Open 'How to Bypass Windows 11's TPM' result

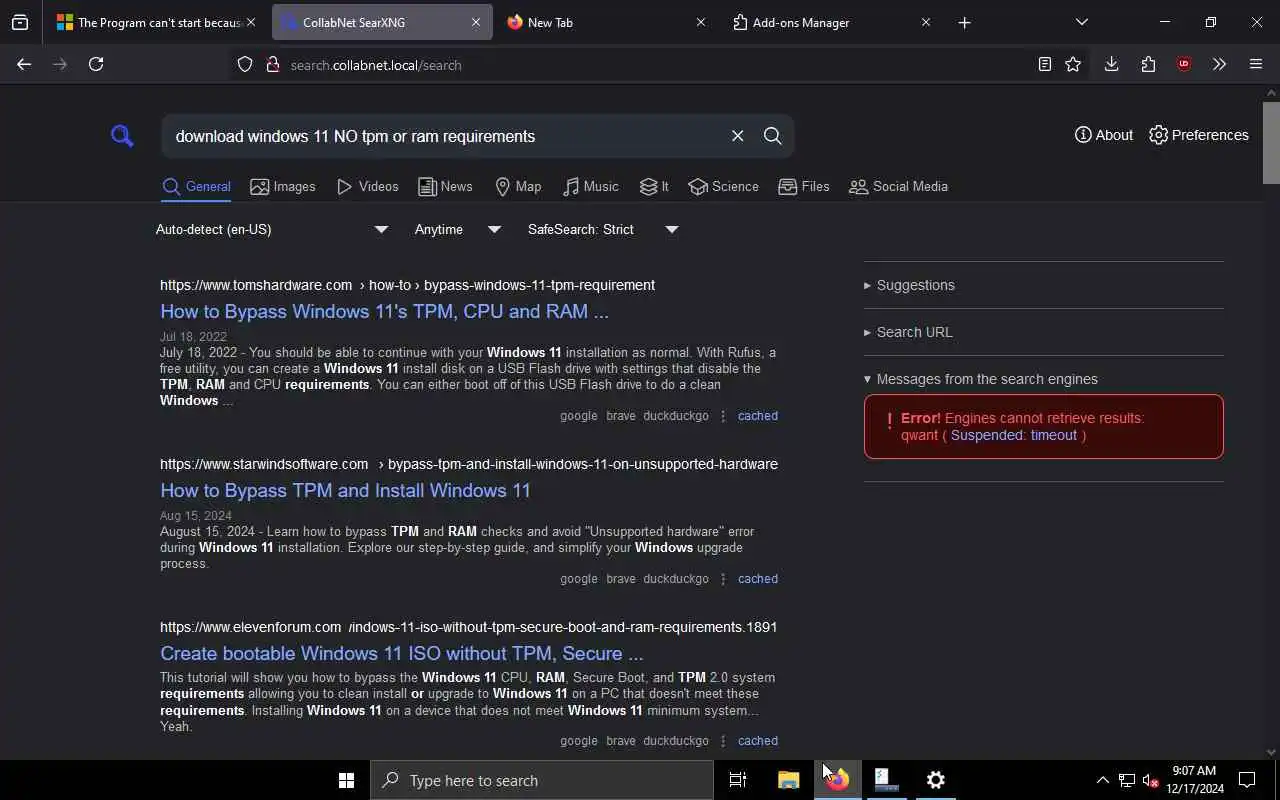pyautogui.click(x=384, y=311)
